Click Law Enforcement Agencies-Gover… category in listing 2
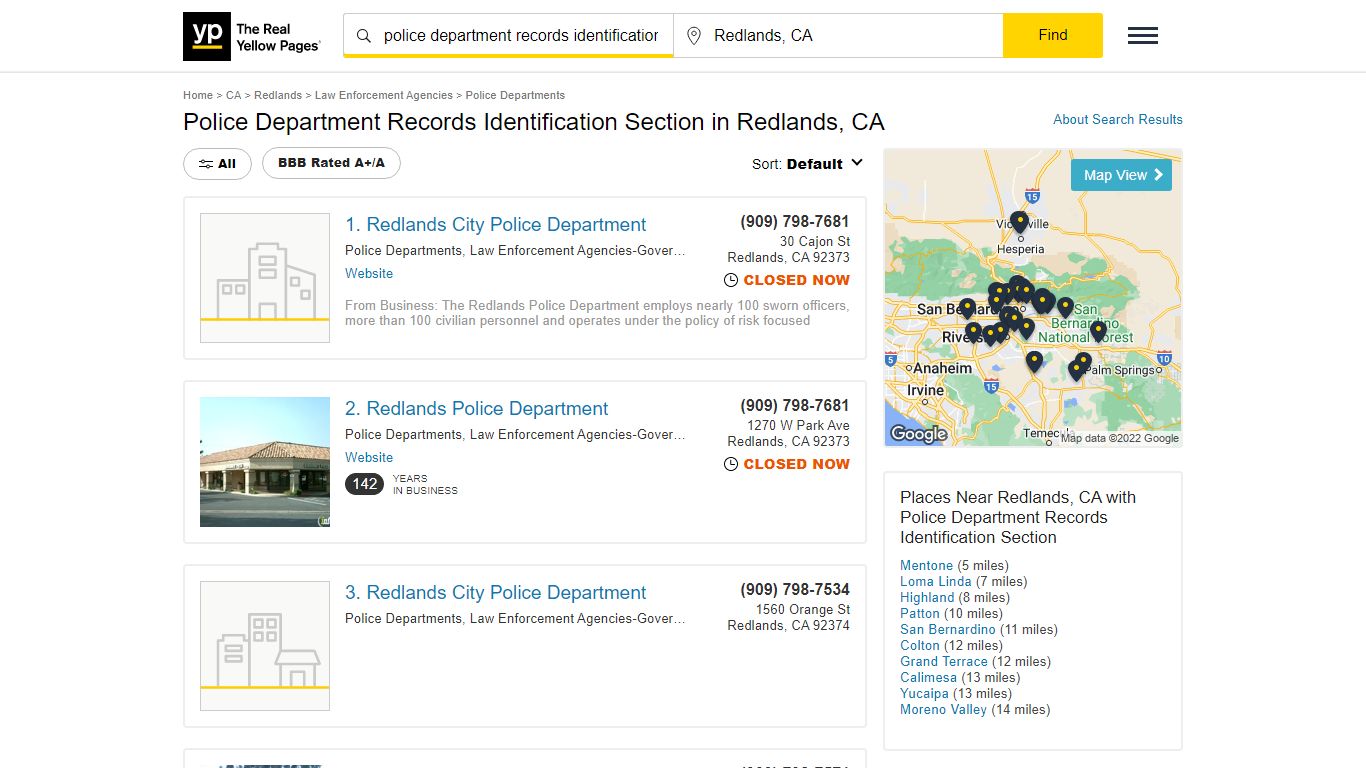The image size is (1366, 768). coord(578,435)
